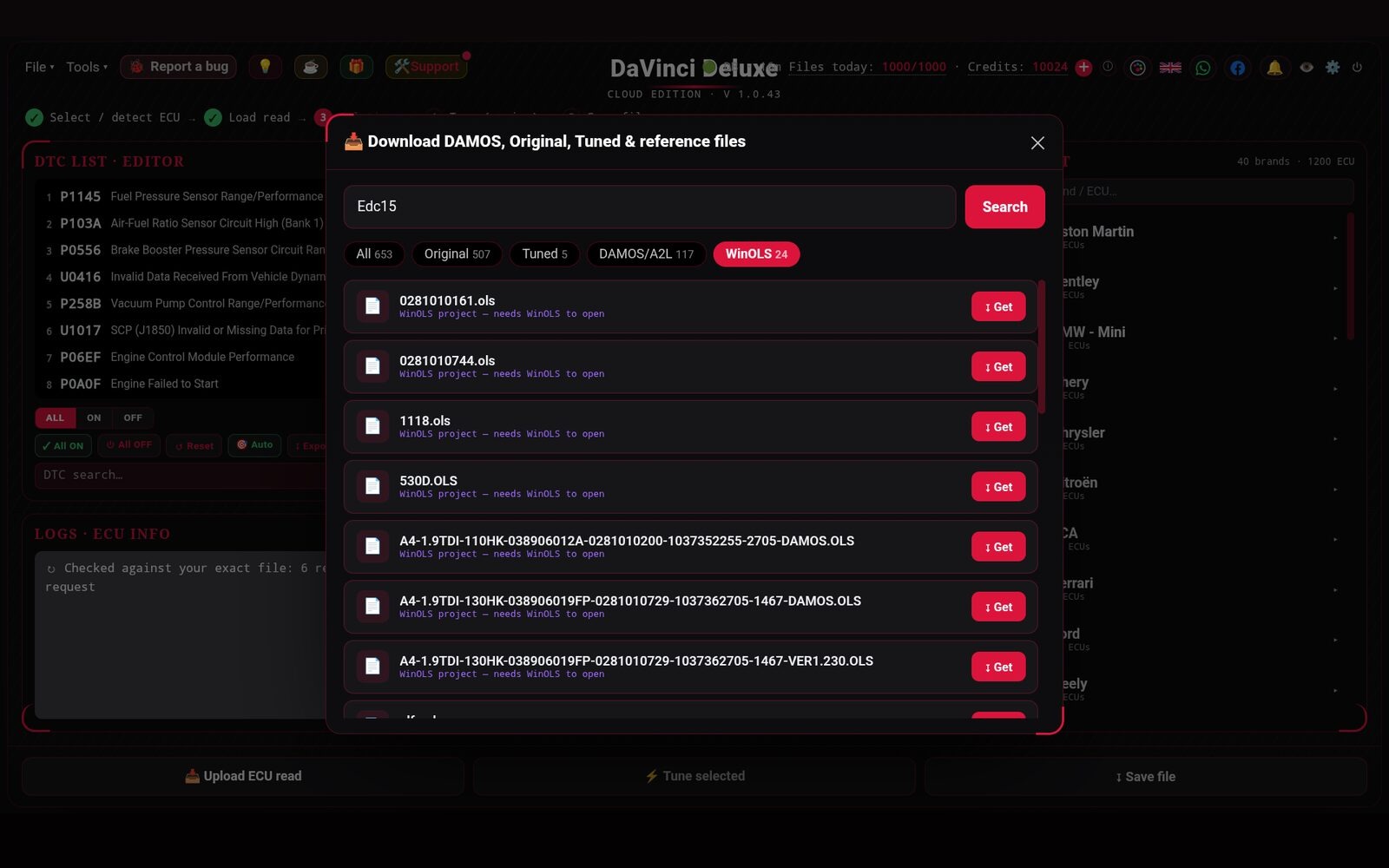Select the ALL filter in the DTC list
The image size is (1389, 868).
(55, 418)
